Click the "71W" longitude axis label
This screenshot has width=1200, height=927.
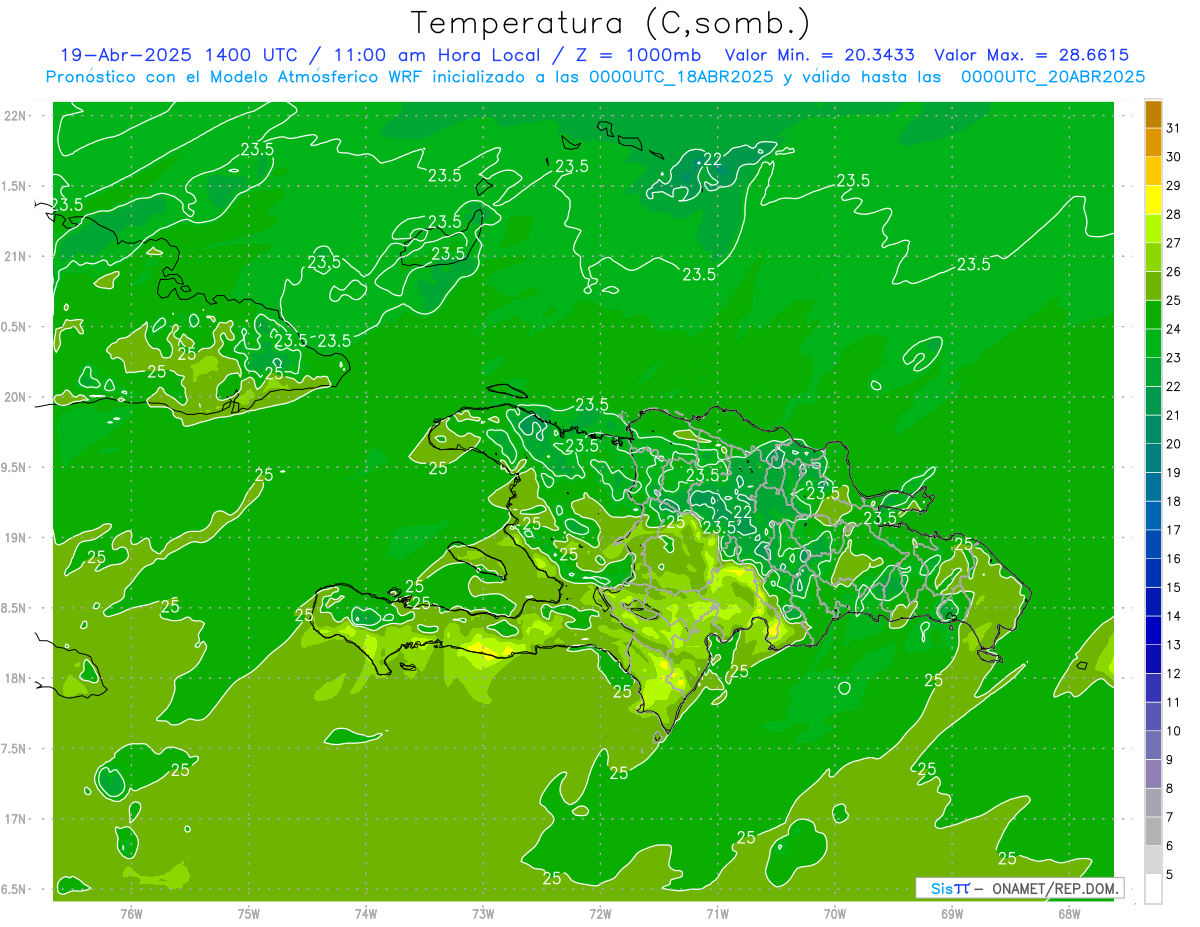[717, 914]
